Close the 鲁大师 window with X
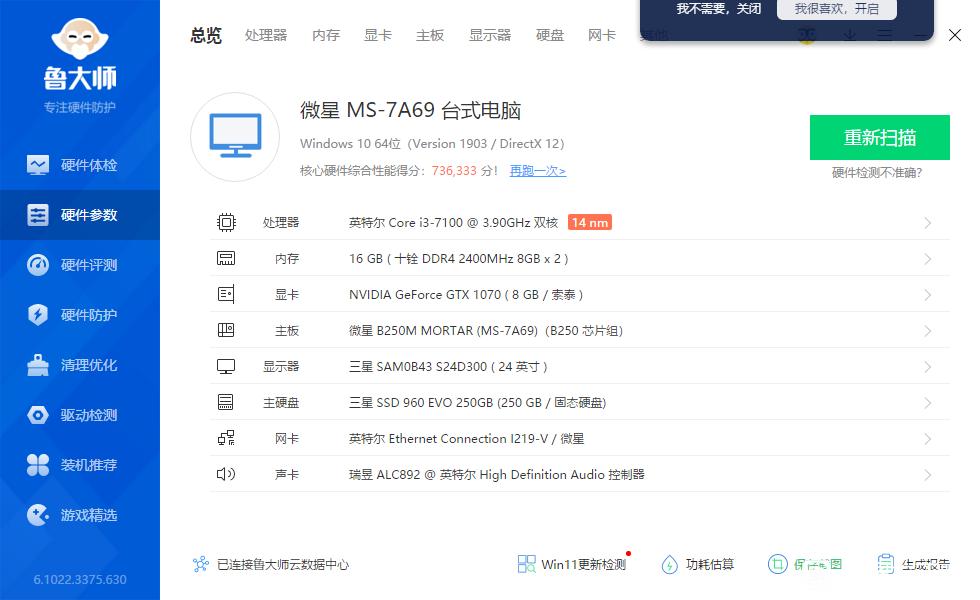The image size is (980, 600). coord(954,35)
